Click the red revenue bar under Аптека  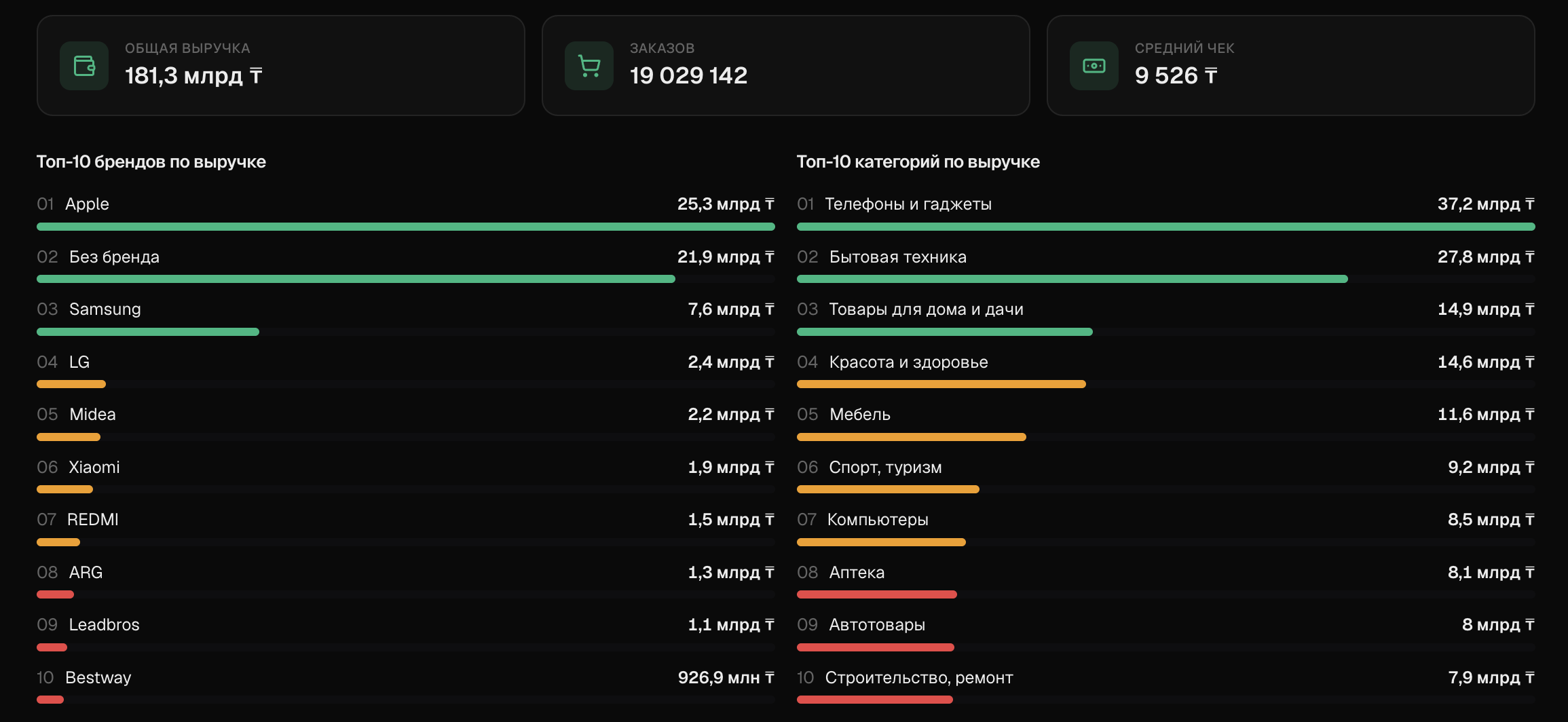[x=877, y=594]
